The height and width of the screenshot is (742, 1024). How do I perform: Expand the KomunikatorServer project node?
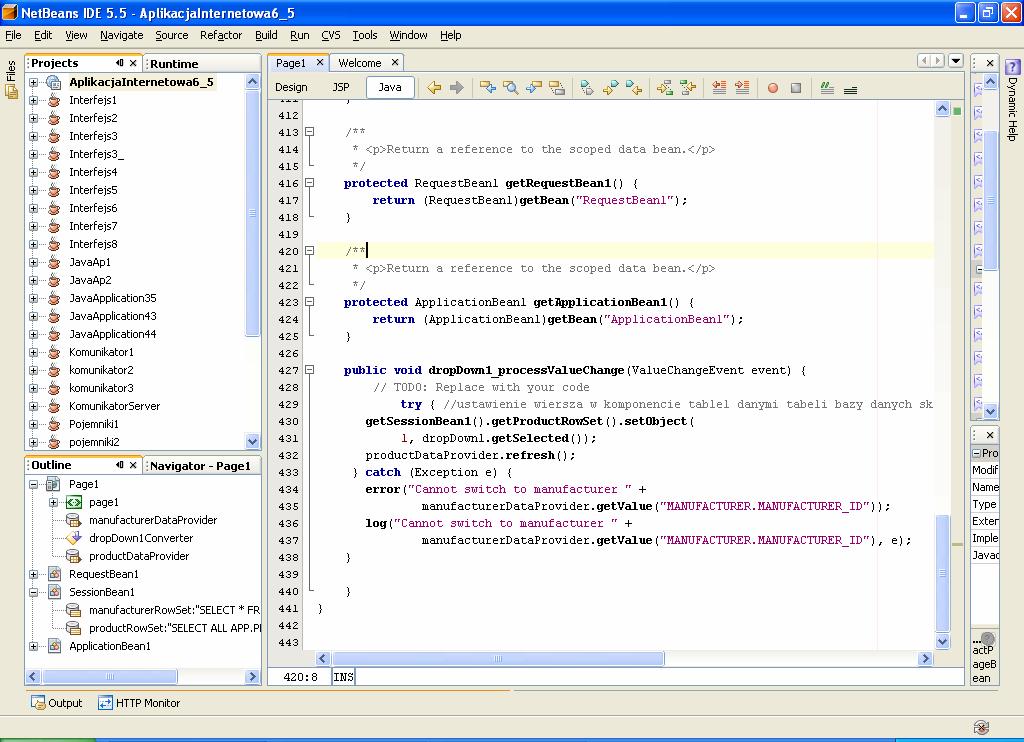[x=33, y=406]
